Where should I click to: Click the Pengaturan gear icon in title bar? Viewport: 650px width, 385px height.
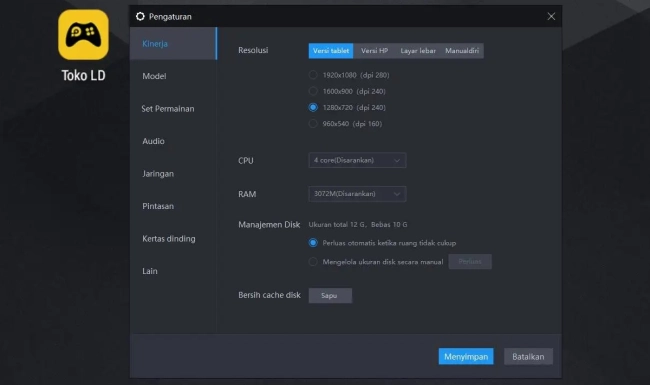[140, 16]
